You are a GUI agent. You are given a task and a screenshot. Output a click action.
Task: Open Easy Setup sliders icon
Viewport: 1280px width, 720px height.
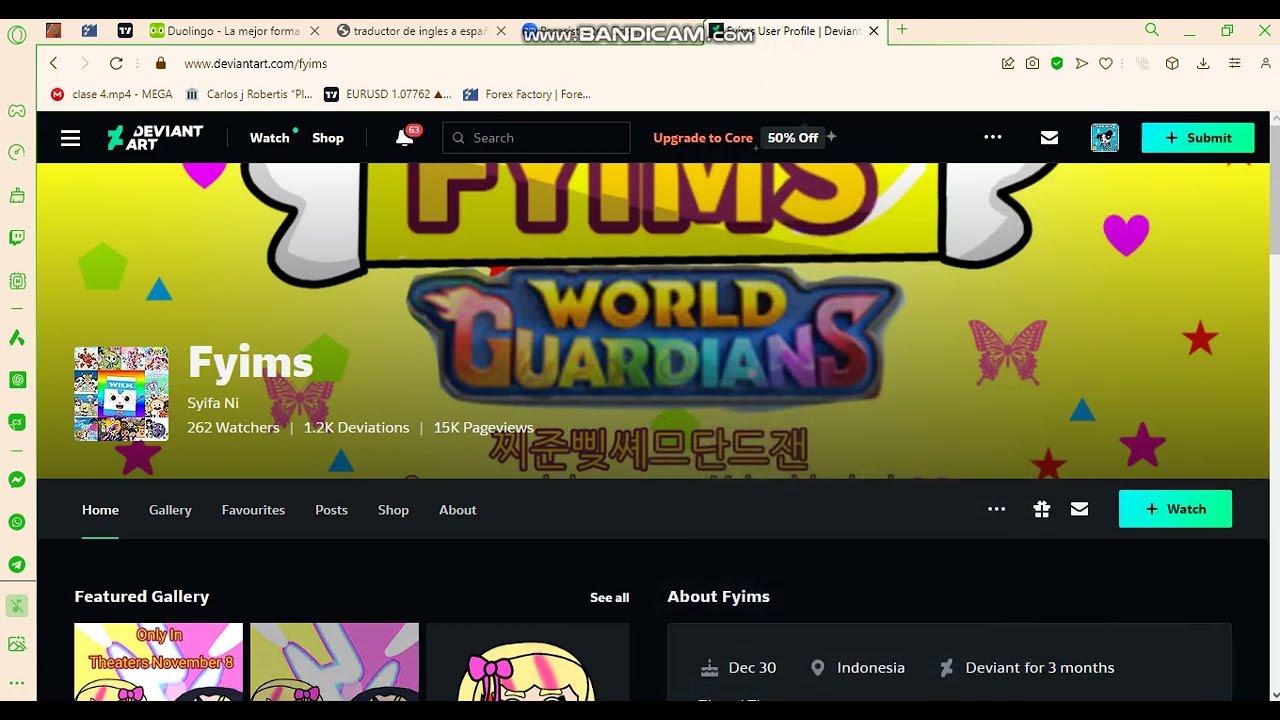(1235, 63)
